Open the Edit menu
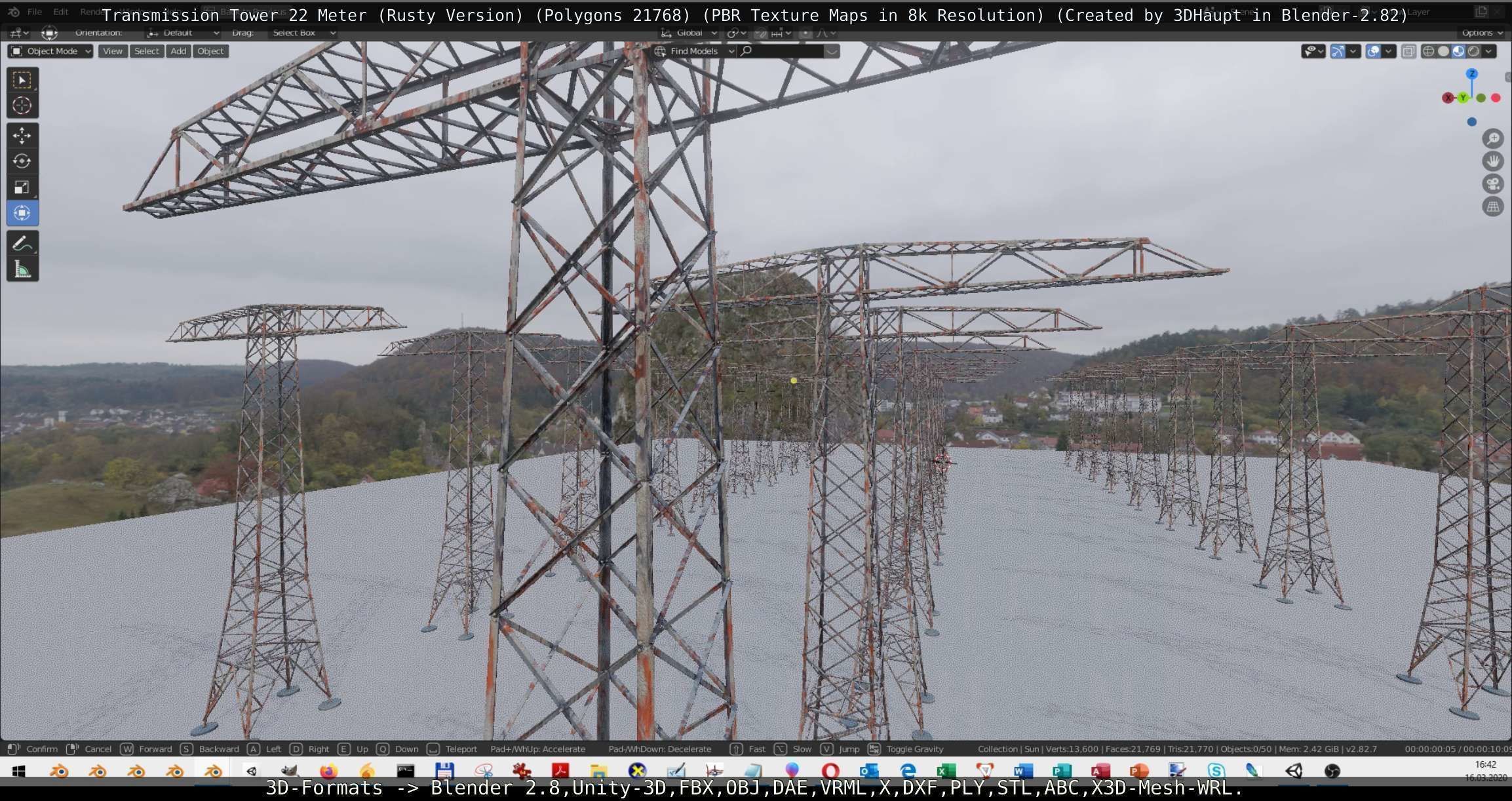 [61, 12]
